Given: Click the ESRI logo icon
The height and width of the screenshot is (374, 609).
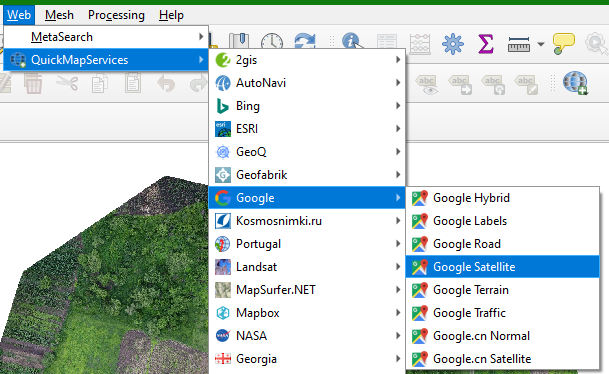Looking at the screenshot, I should [223, 129].
